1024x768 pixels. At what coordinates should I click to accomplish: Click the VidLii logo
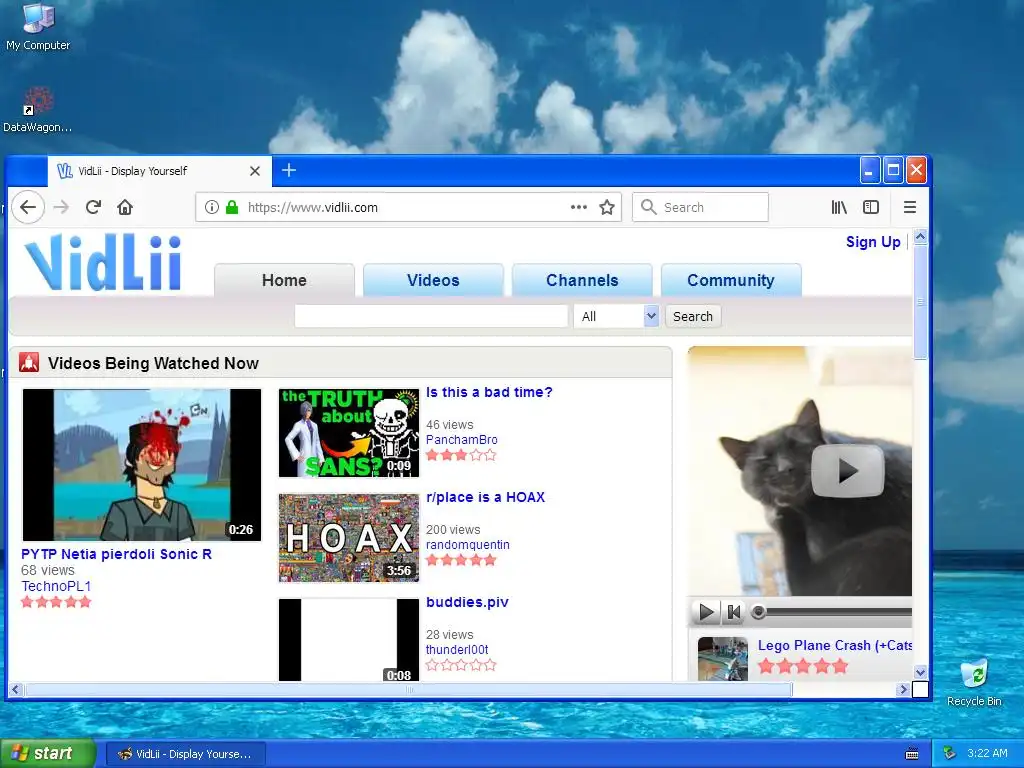click(x=103, y=263)
